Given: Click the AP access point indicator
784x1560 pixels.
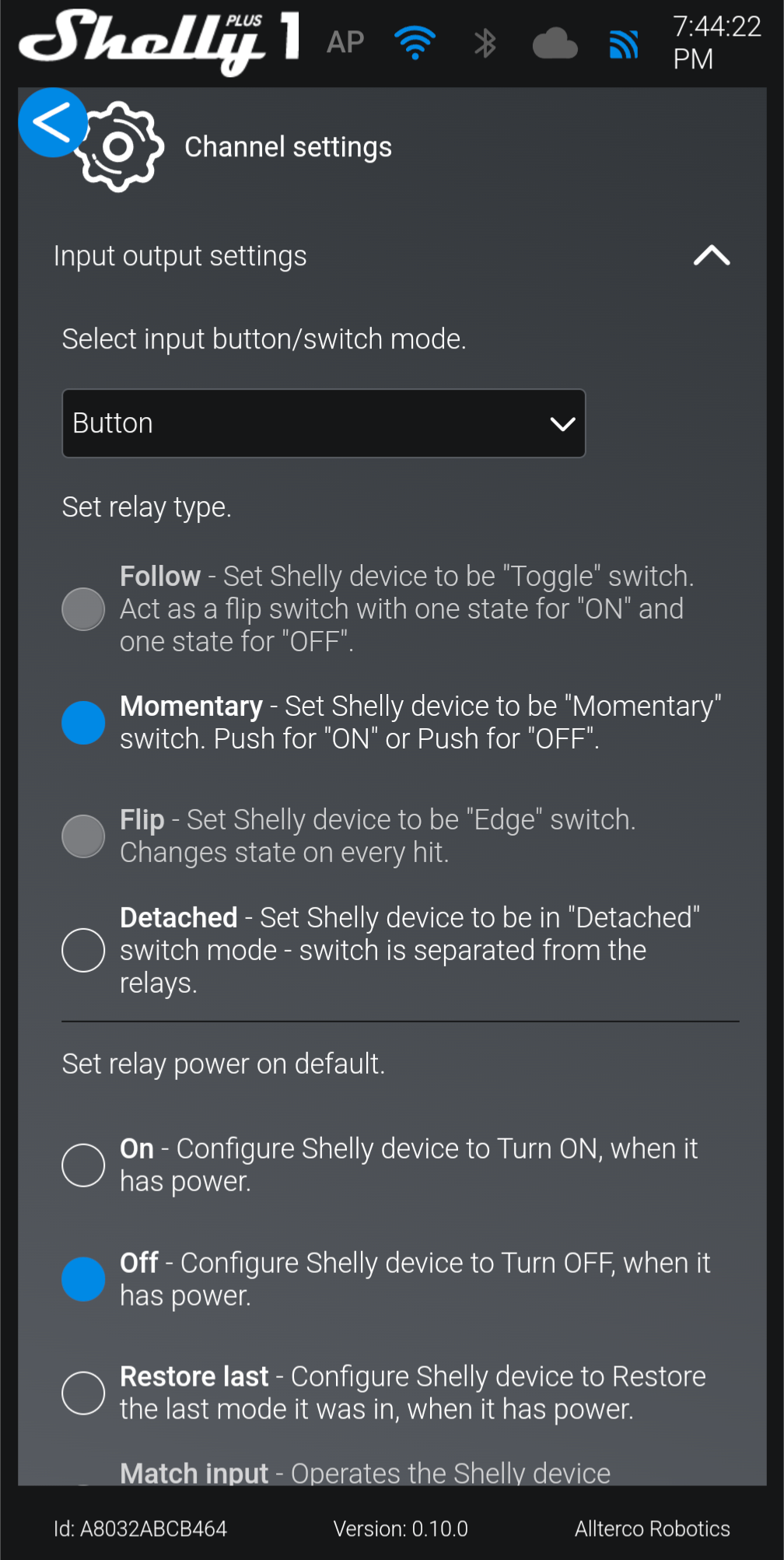Looking at the screenshot, I should pos(345,42).
